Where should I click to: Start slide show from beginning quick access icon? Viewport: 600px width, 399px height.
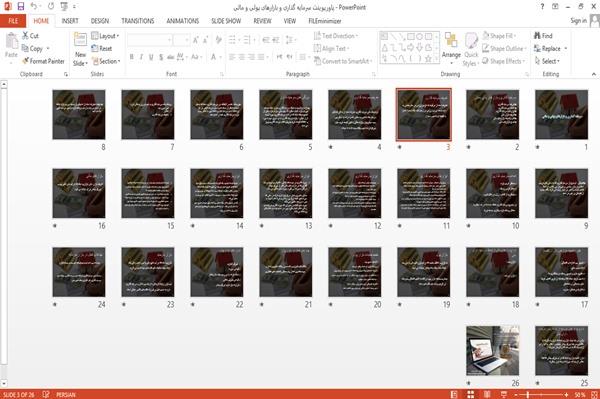click(64, 6)
